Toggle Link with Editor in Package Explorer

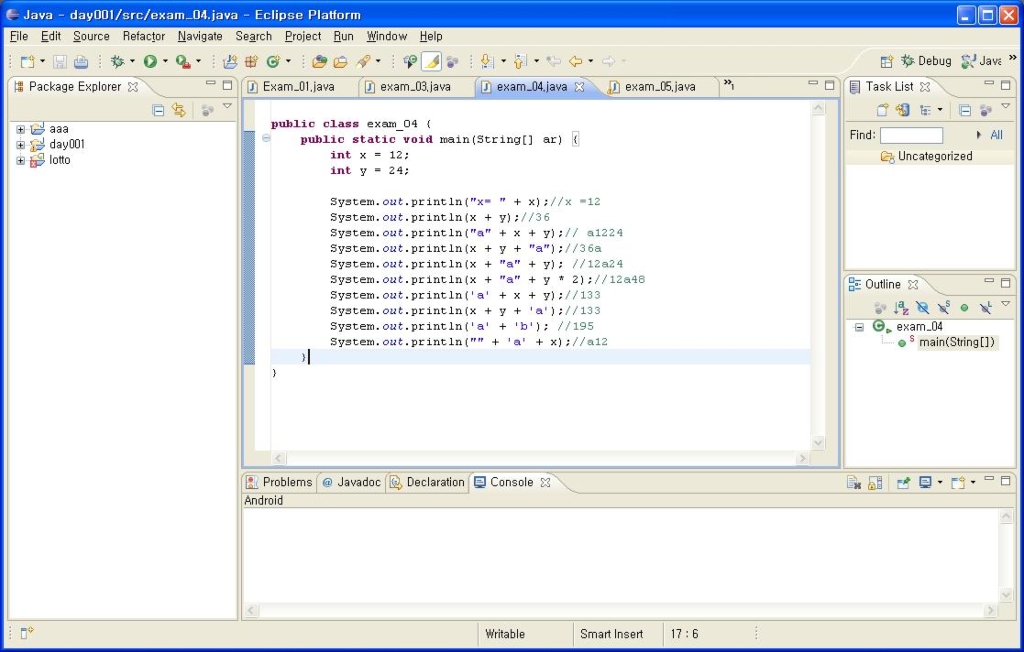(178, 110)
